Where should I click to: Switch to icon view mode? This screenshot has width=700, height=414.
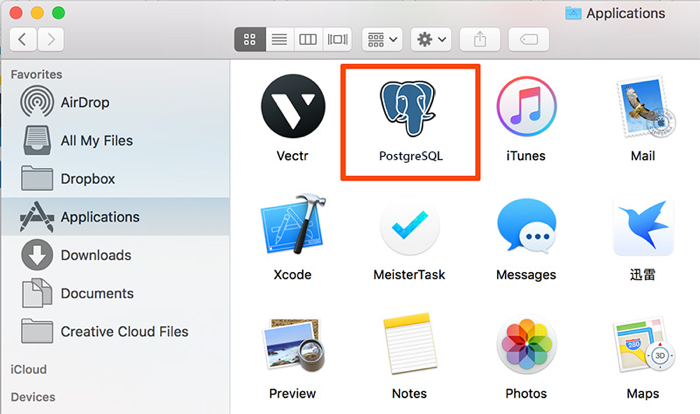pos(250,39)
